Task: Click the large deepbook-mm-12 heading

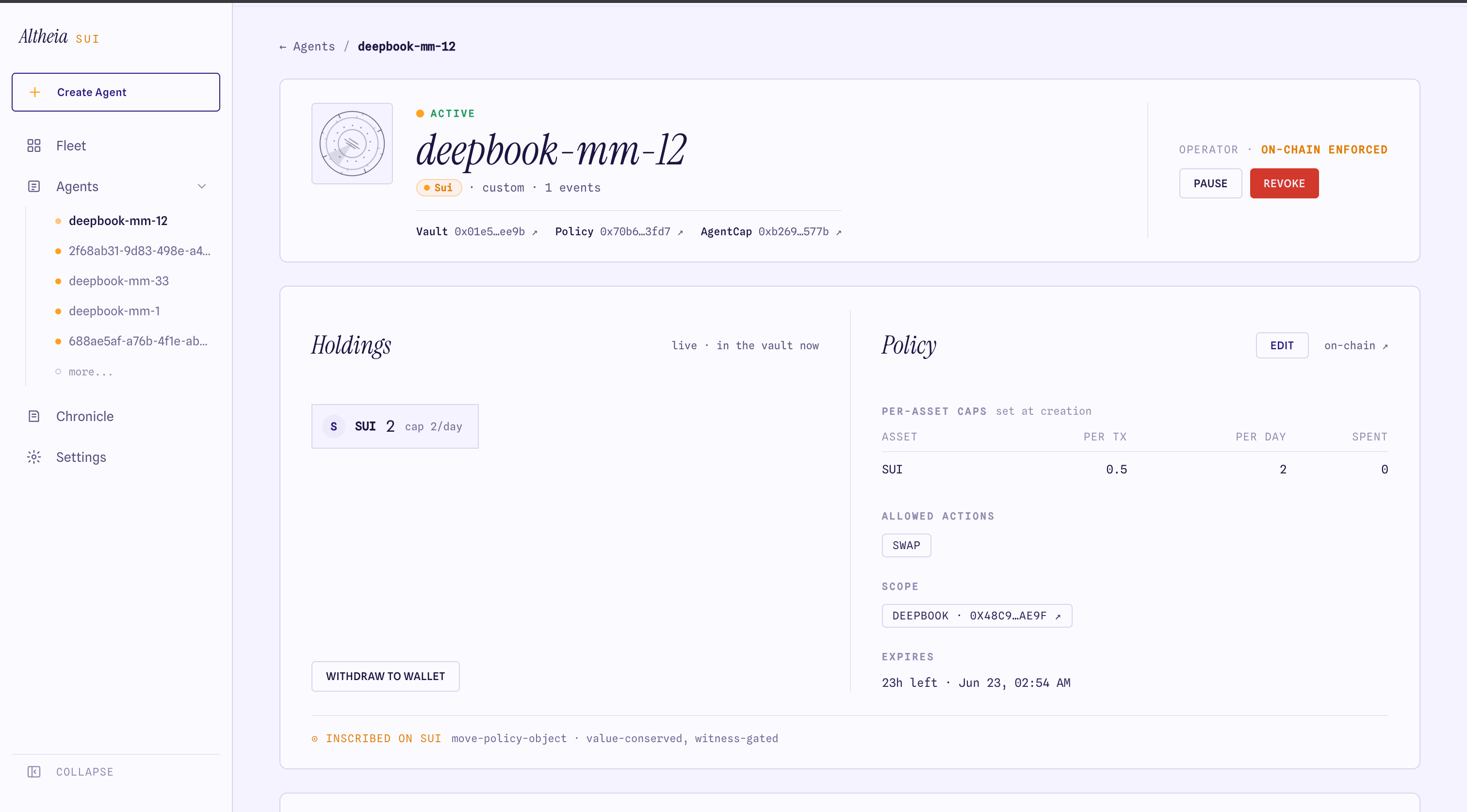Action: click(551, 150)
